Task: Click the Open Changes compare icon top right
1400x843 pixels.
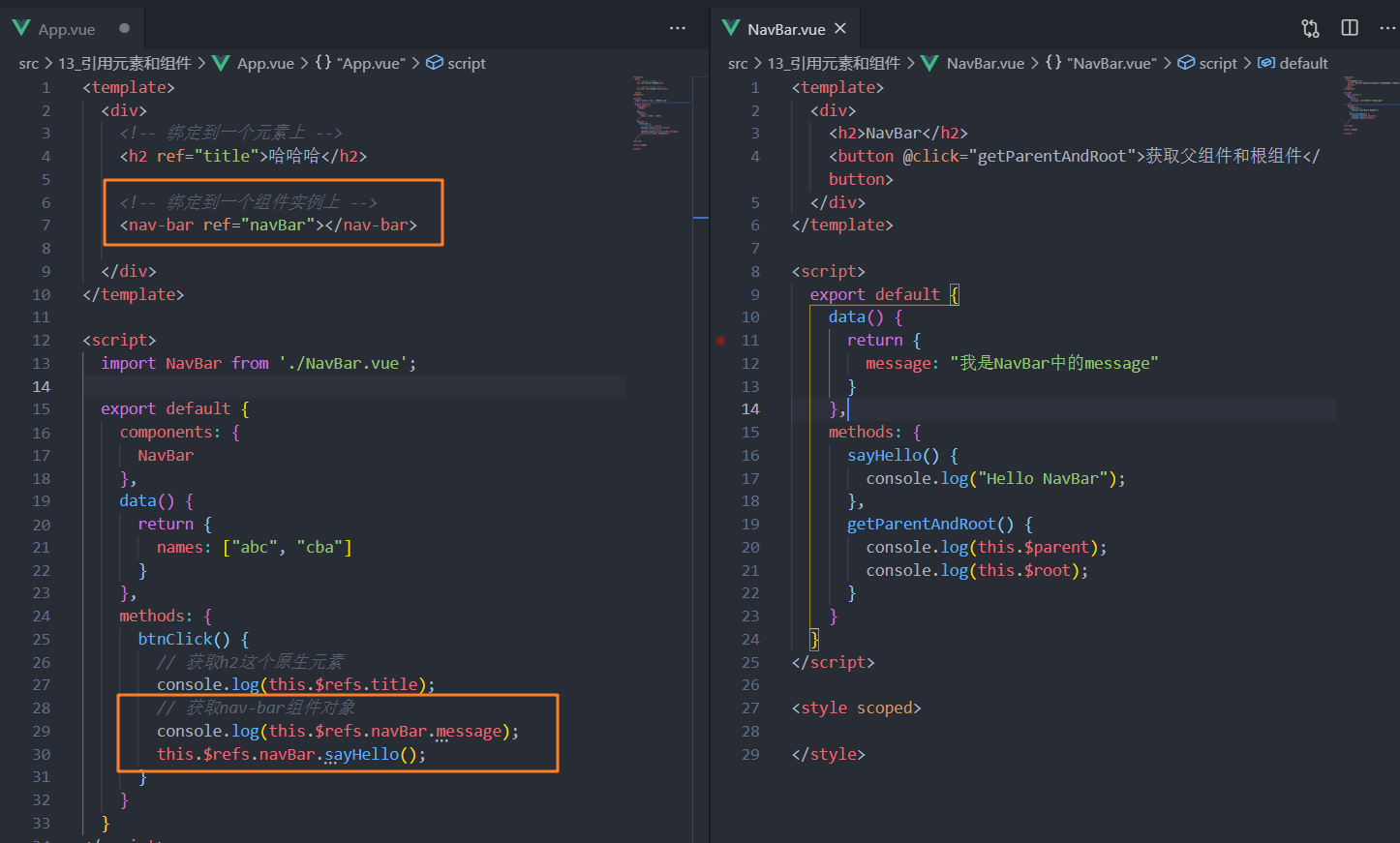Action: click(1310, 29)
